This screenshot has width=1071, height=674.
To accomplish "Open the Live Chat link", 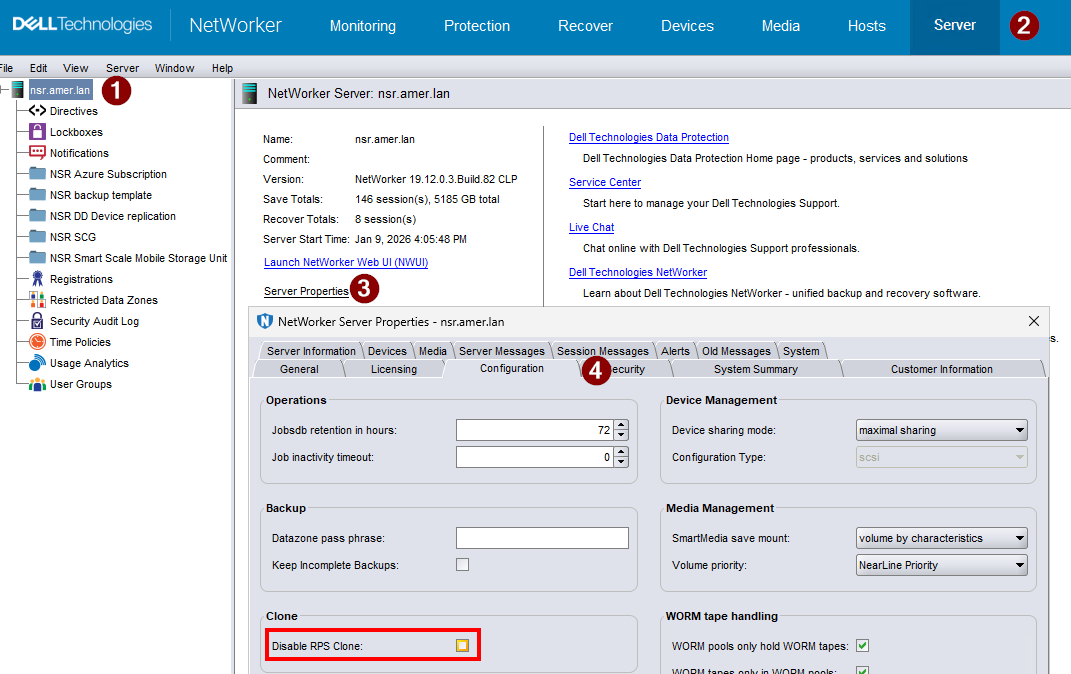I will pyautogui.click(x=592, y=227).
